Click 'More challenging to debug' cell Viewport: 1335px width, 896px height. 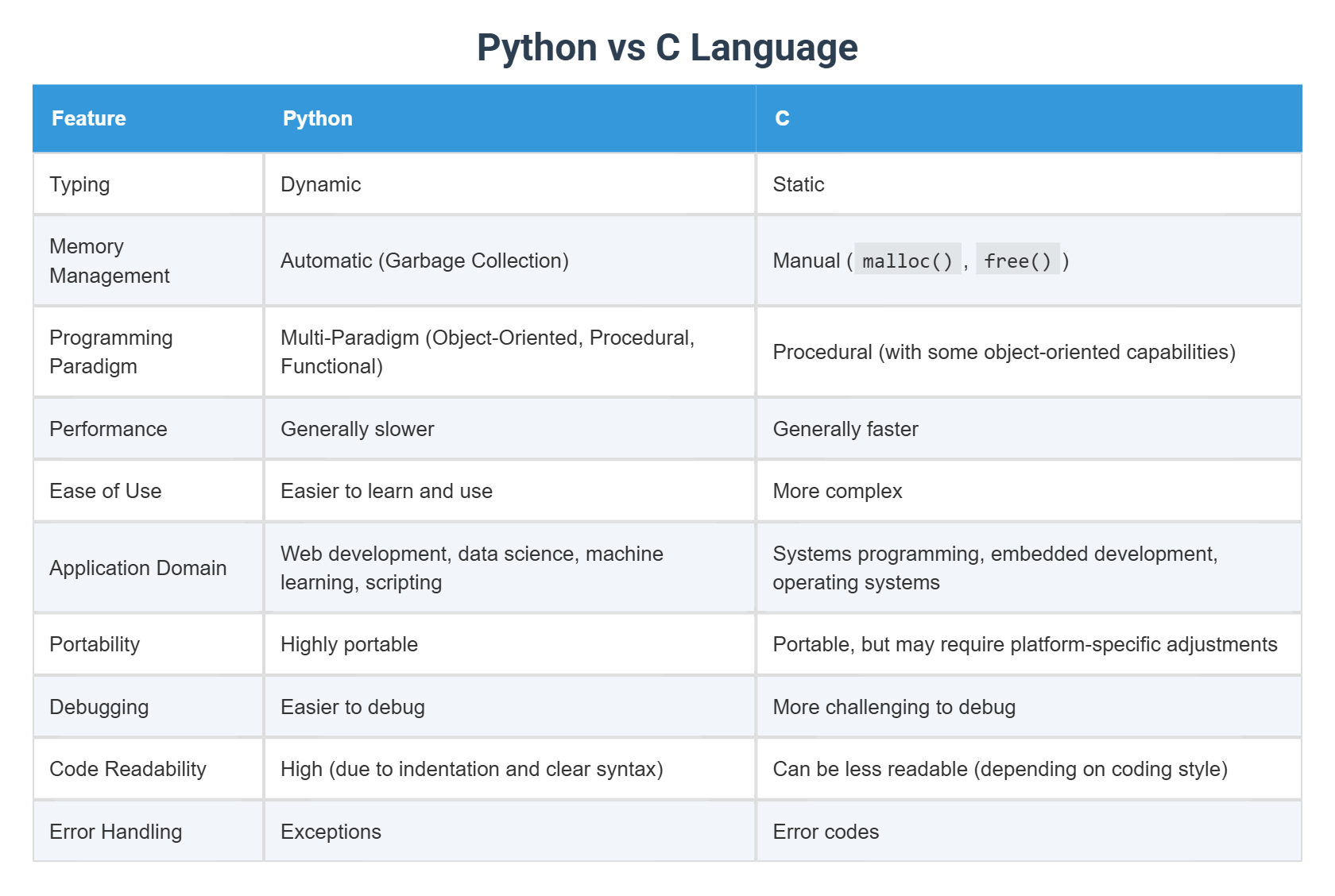pos(1029,707)
